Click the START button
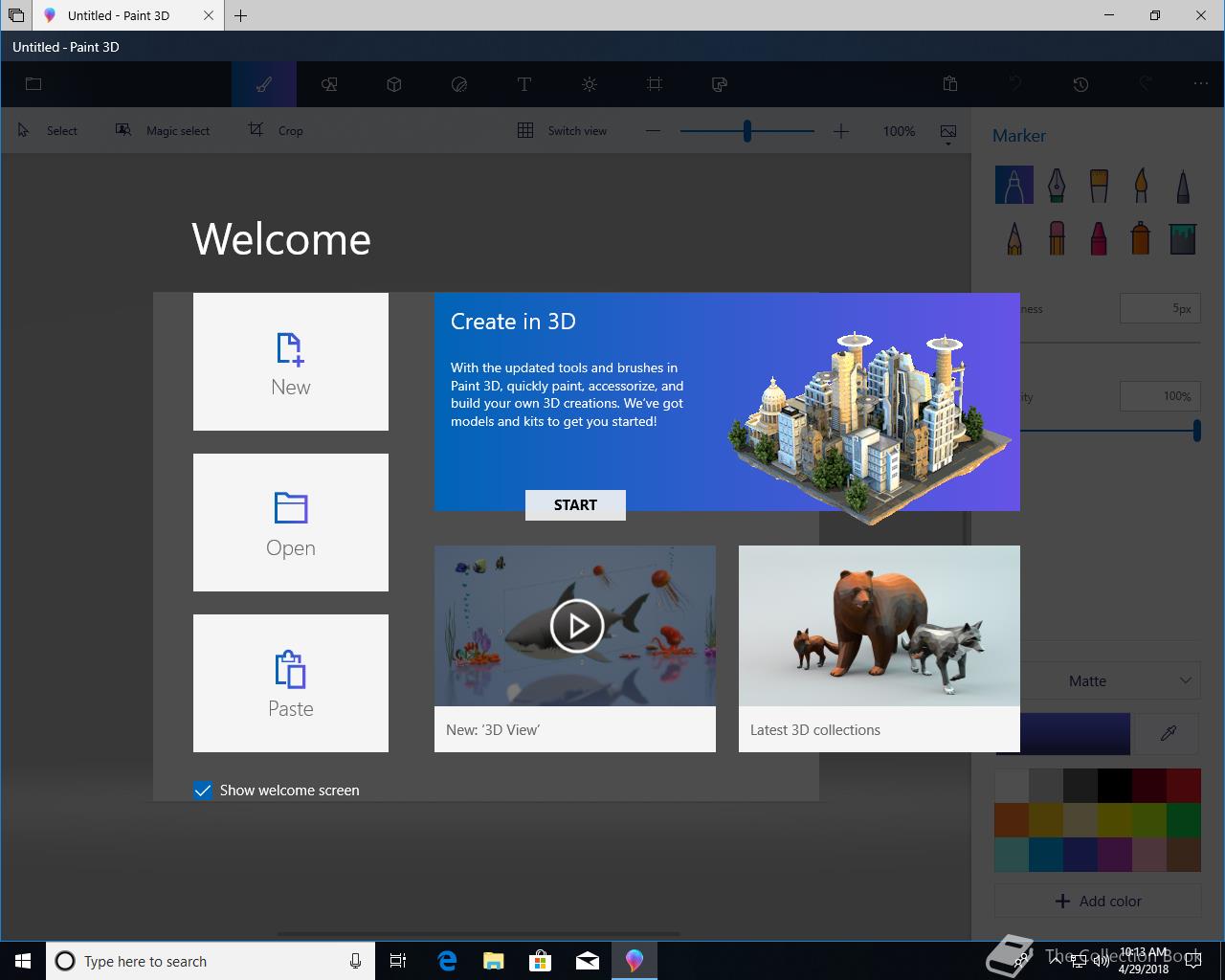This screenshot has height=980, width=1225. [x=575, y=505]
